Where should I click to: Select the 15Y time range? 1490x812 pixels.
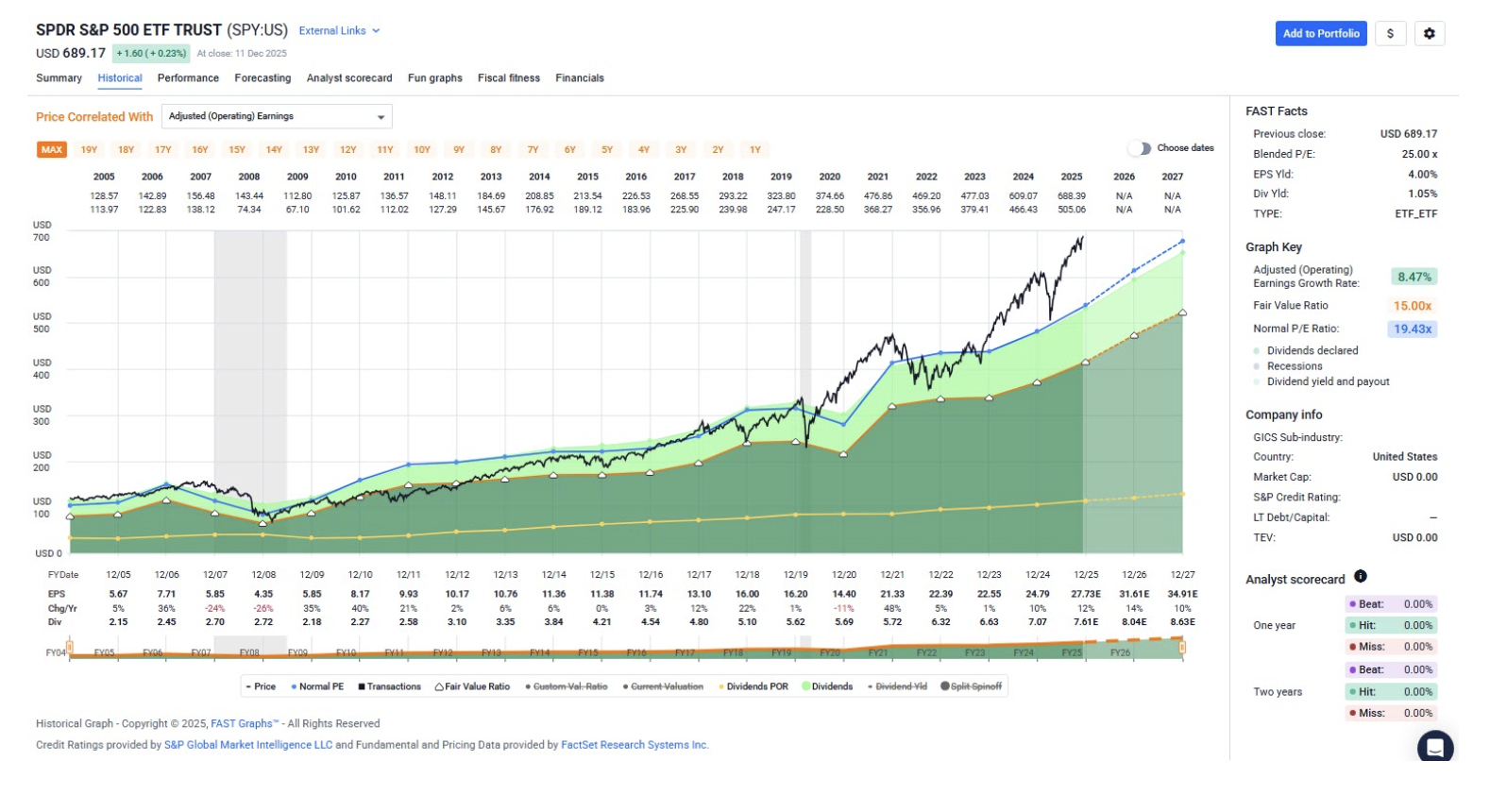(x=237, y=149)
